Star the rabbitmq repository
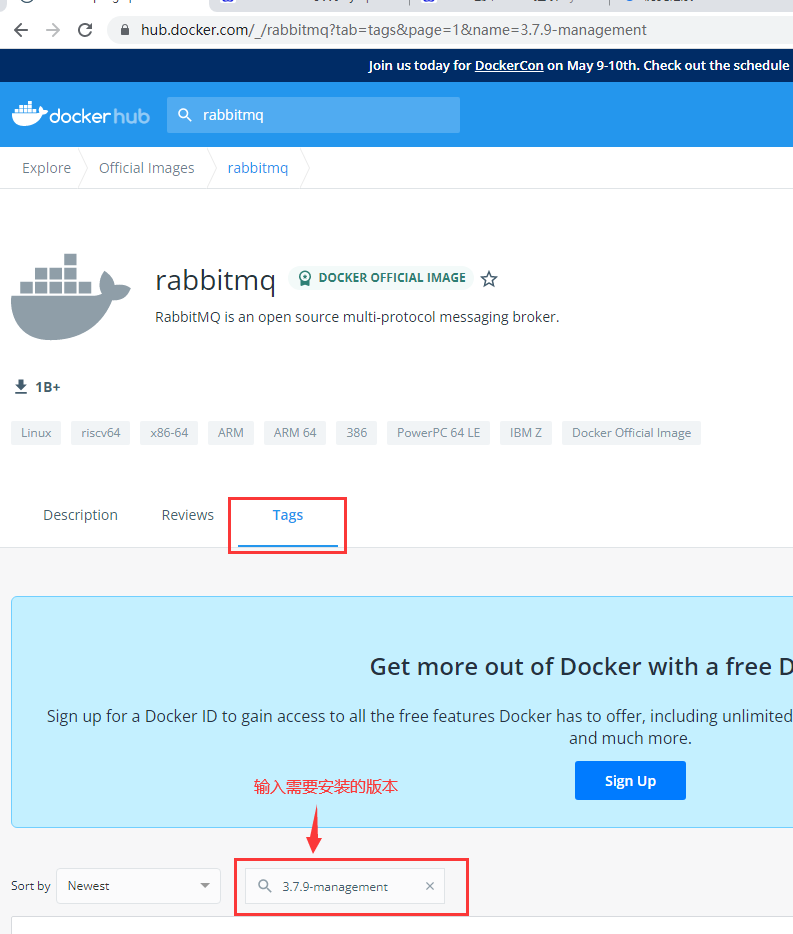Viewport: 793px width, 934px height. tap(489, 279)
